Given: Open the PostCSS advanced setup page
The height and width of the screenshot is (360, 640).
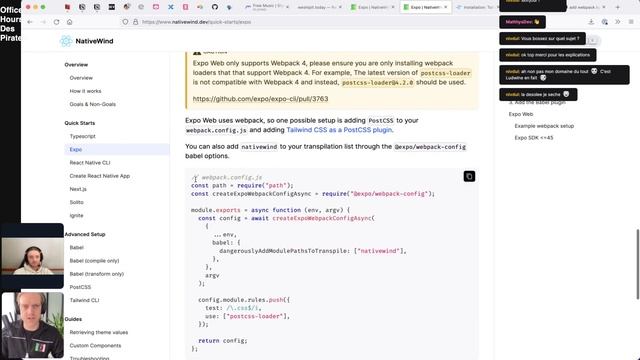Looking at the screenshot, I should pyautogui.click(x=80, y=287).
